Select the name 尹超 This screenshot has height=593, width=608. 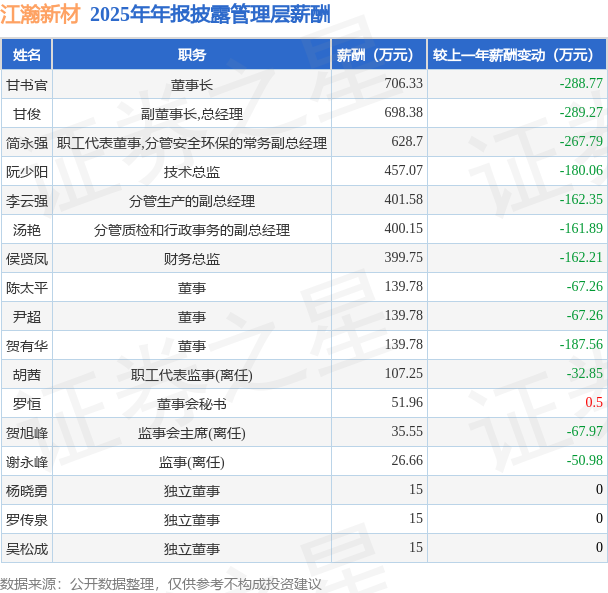pyautogui.click(x=27, y=317)
